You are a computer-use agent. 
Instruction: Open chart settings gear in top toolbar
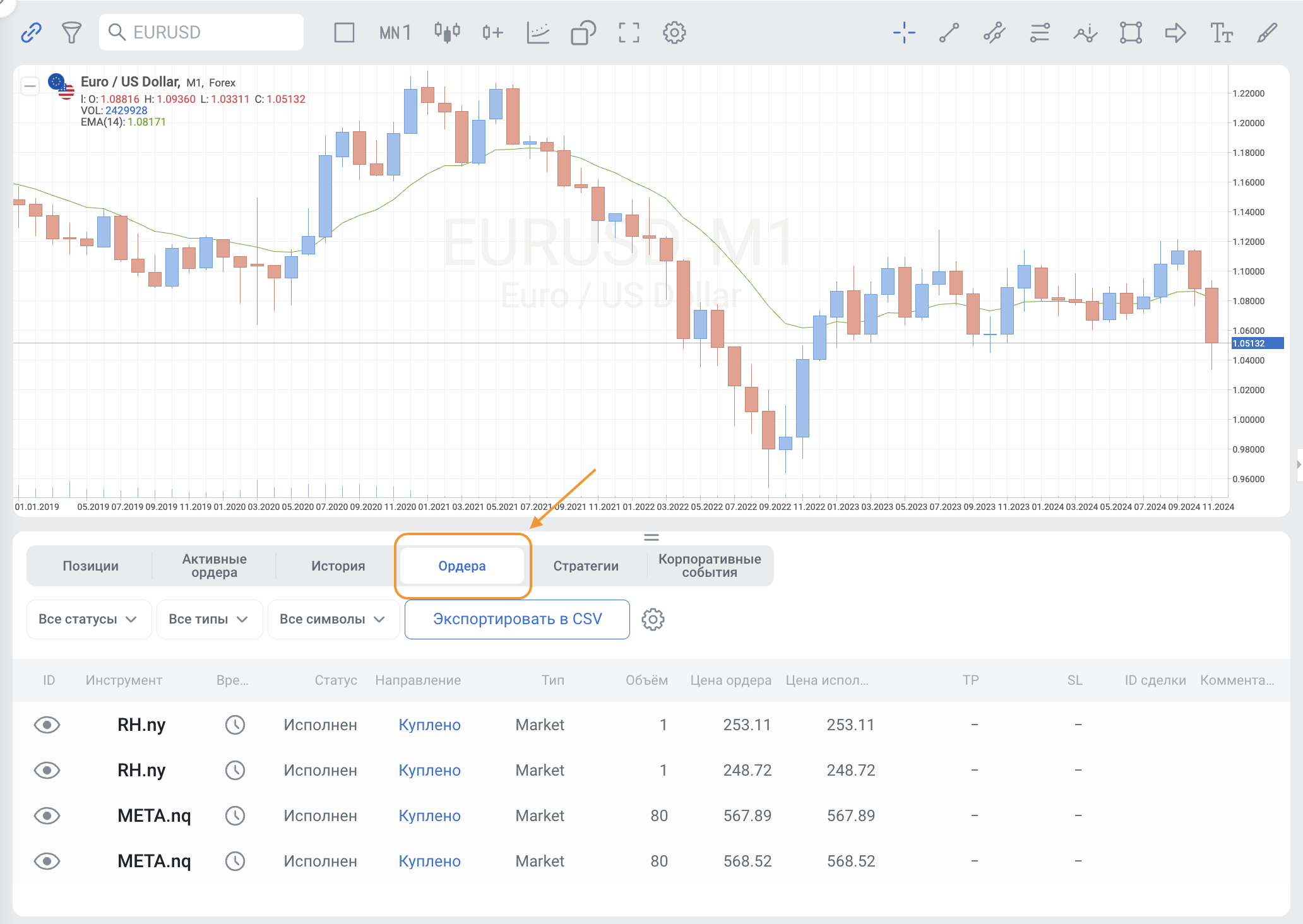[674, 32]
